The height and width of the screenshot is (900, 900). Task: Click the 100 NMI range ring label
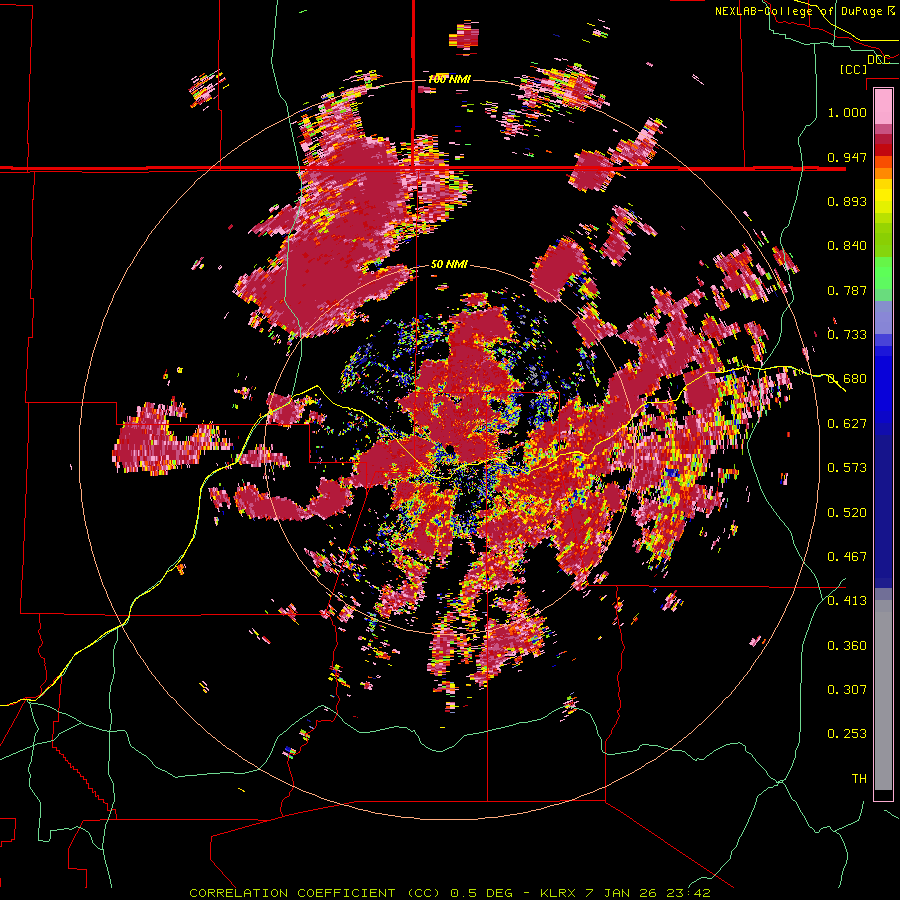point(449,79)
